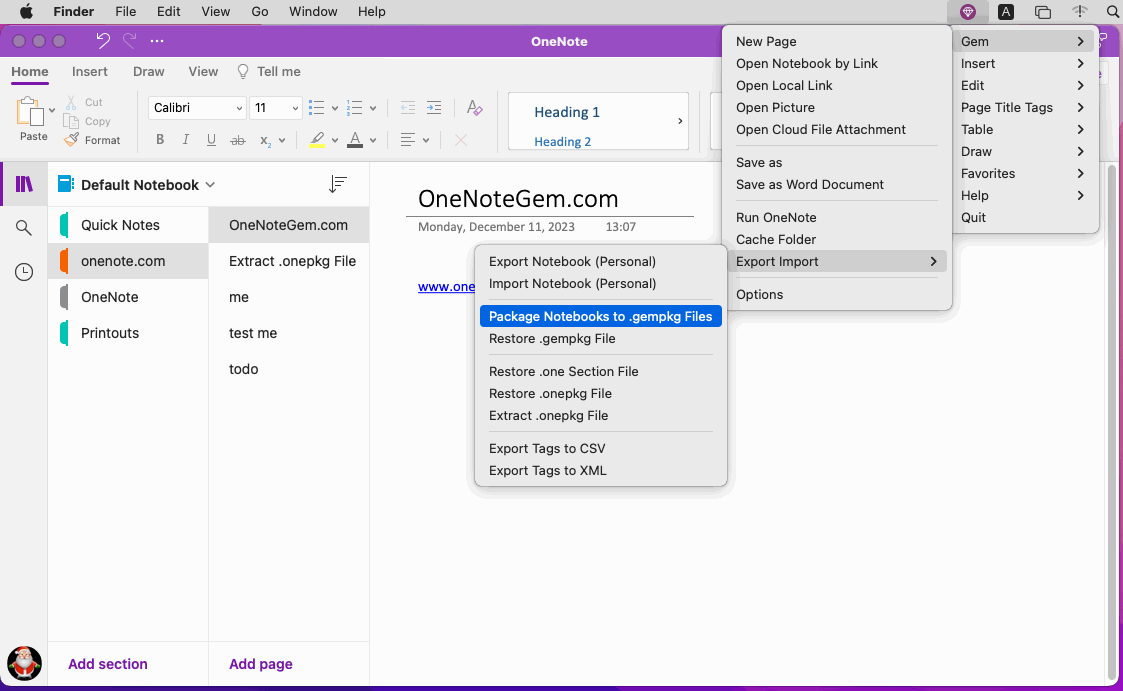Apply the font color swatch
The width and height of the screenshot is (1123, 691).
click(x=355, y=140)
